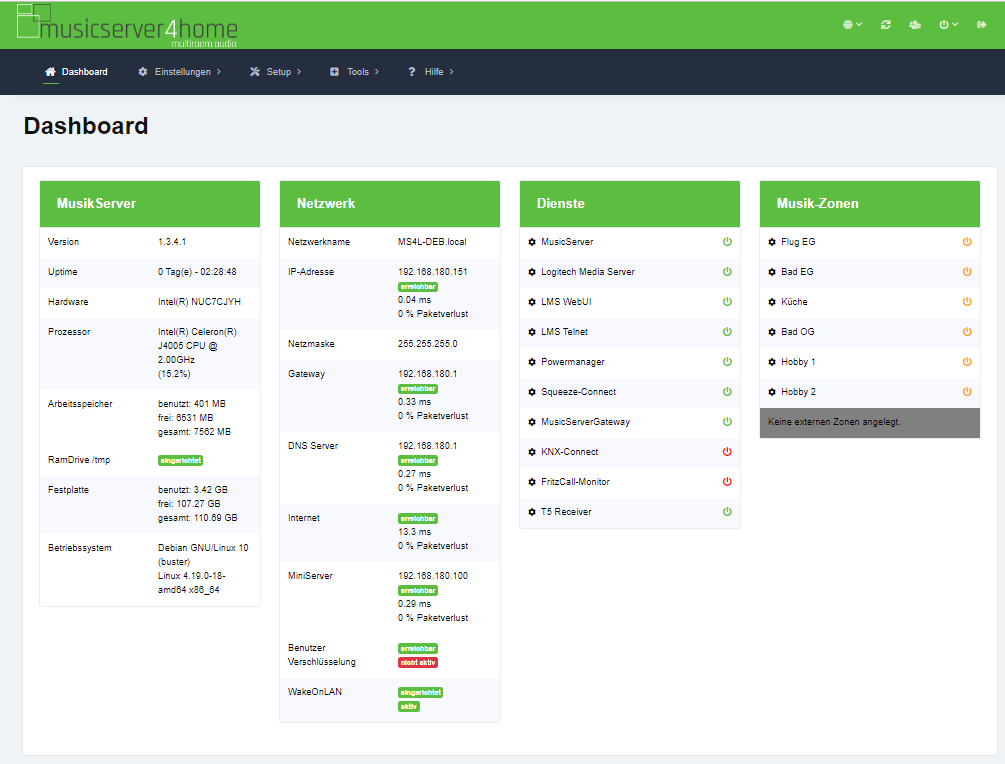Click the T5 Receiver service name

(x=566, y=512)
